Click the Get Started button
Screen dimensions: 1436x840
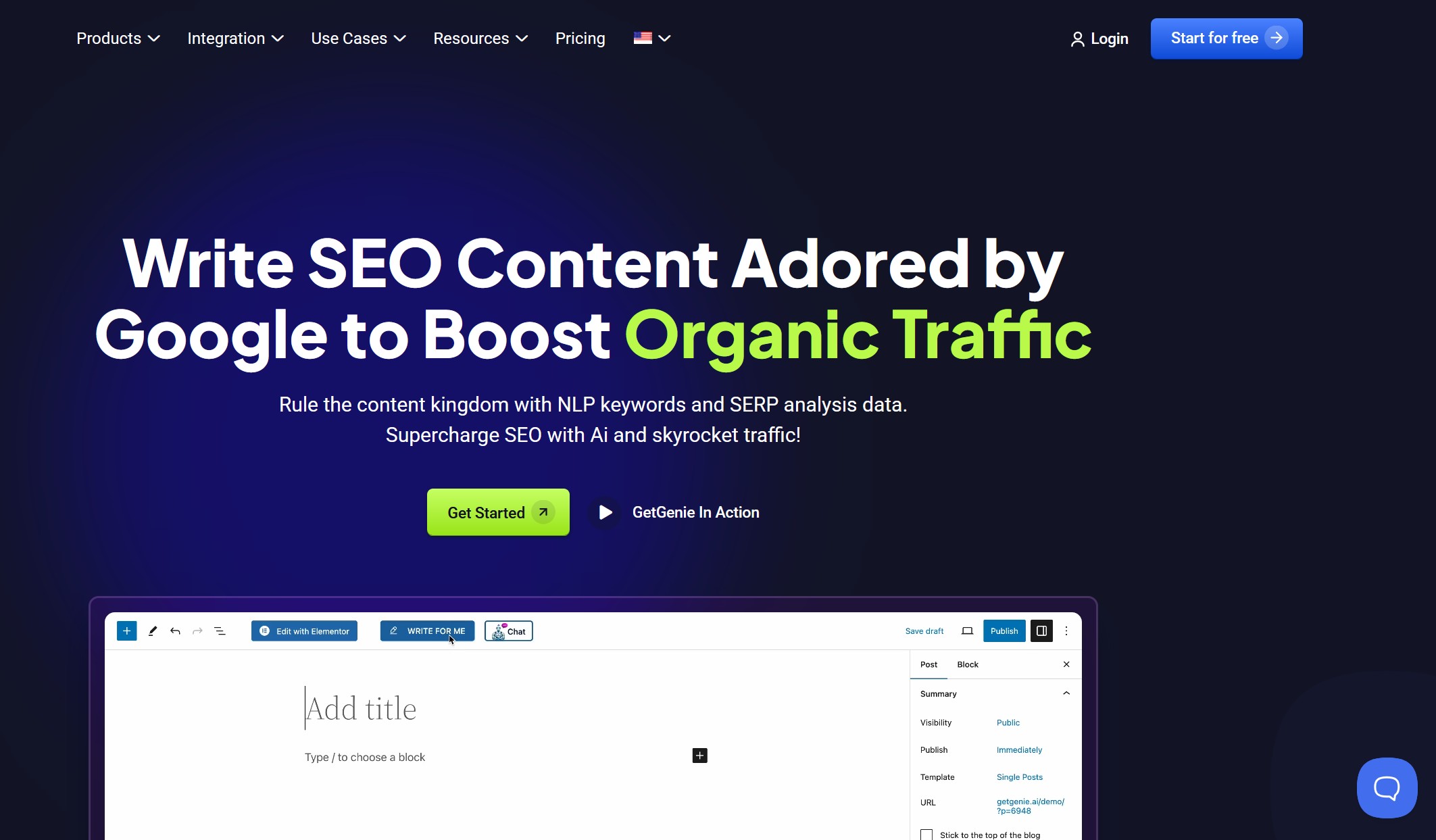click(x=498, y=512)
